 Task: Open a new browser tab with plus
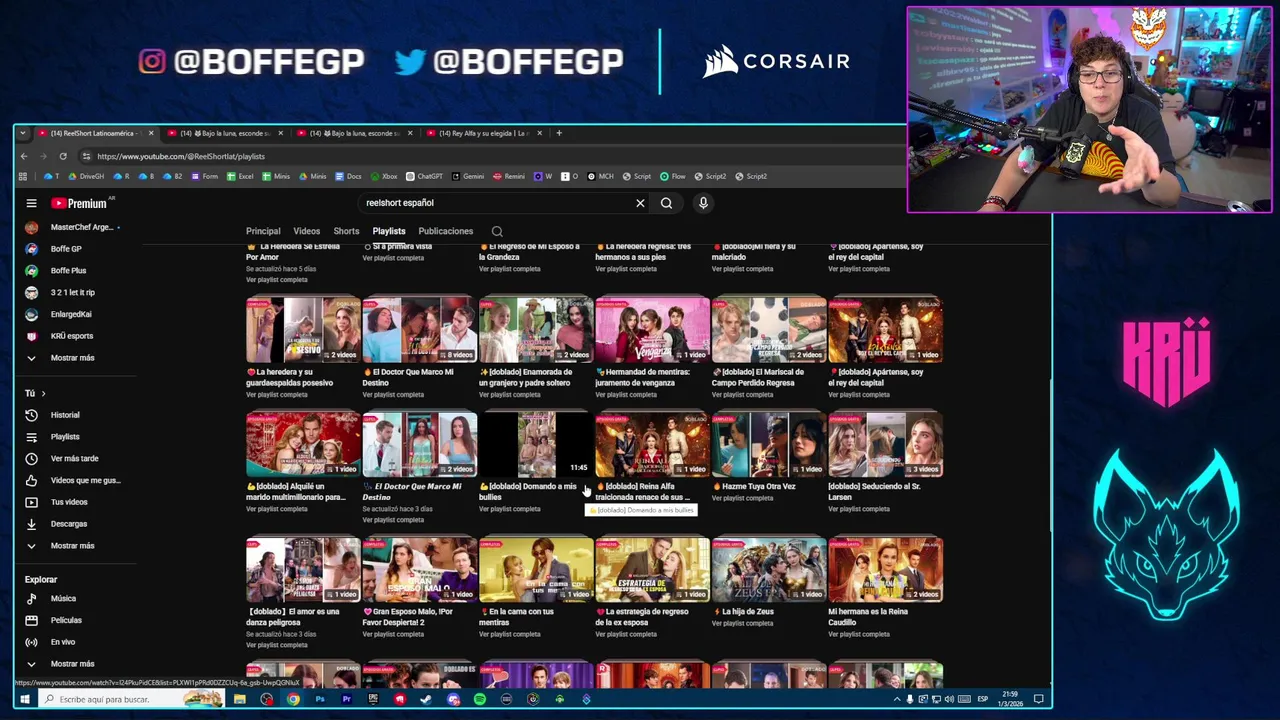pos(559,133)
